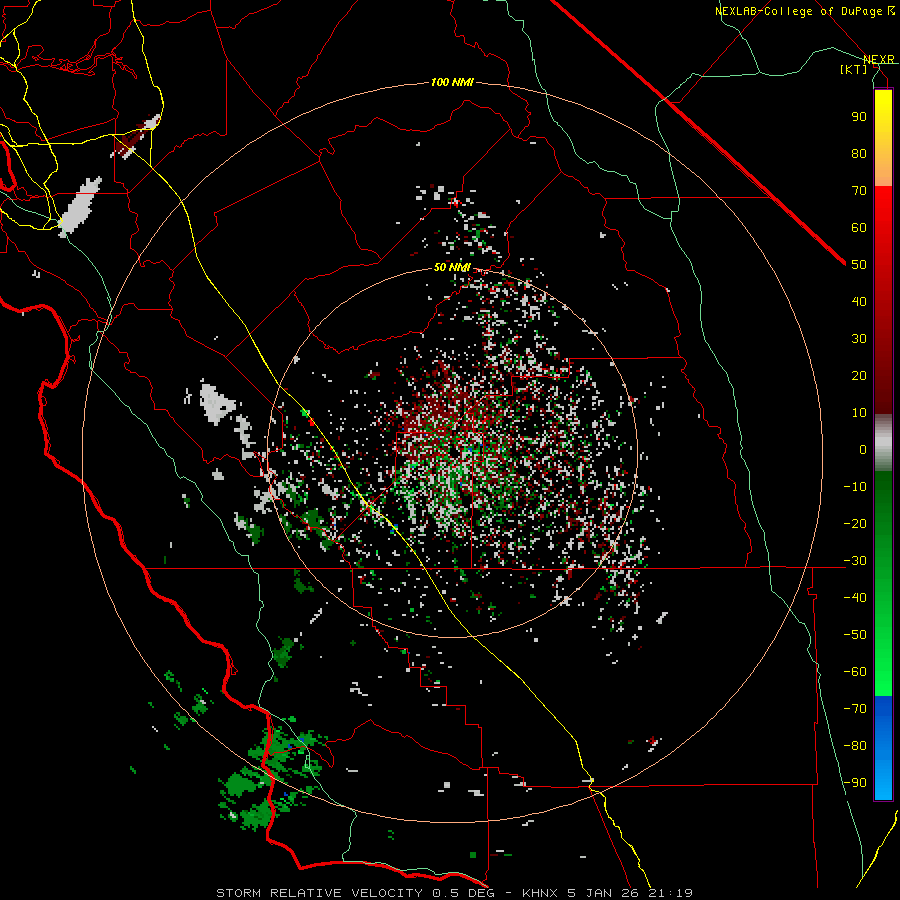Viewport: 900px width, 900px height.
Task: Click the 30 value on velocity scale
Action: (x=859, y=339)
